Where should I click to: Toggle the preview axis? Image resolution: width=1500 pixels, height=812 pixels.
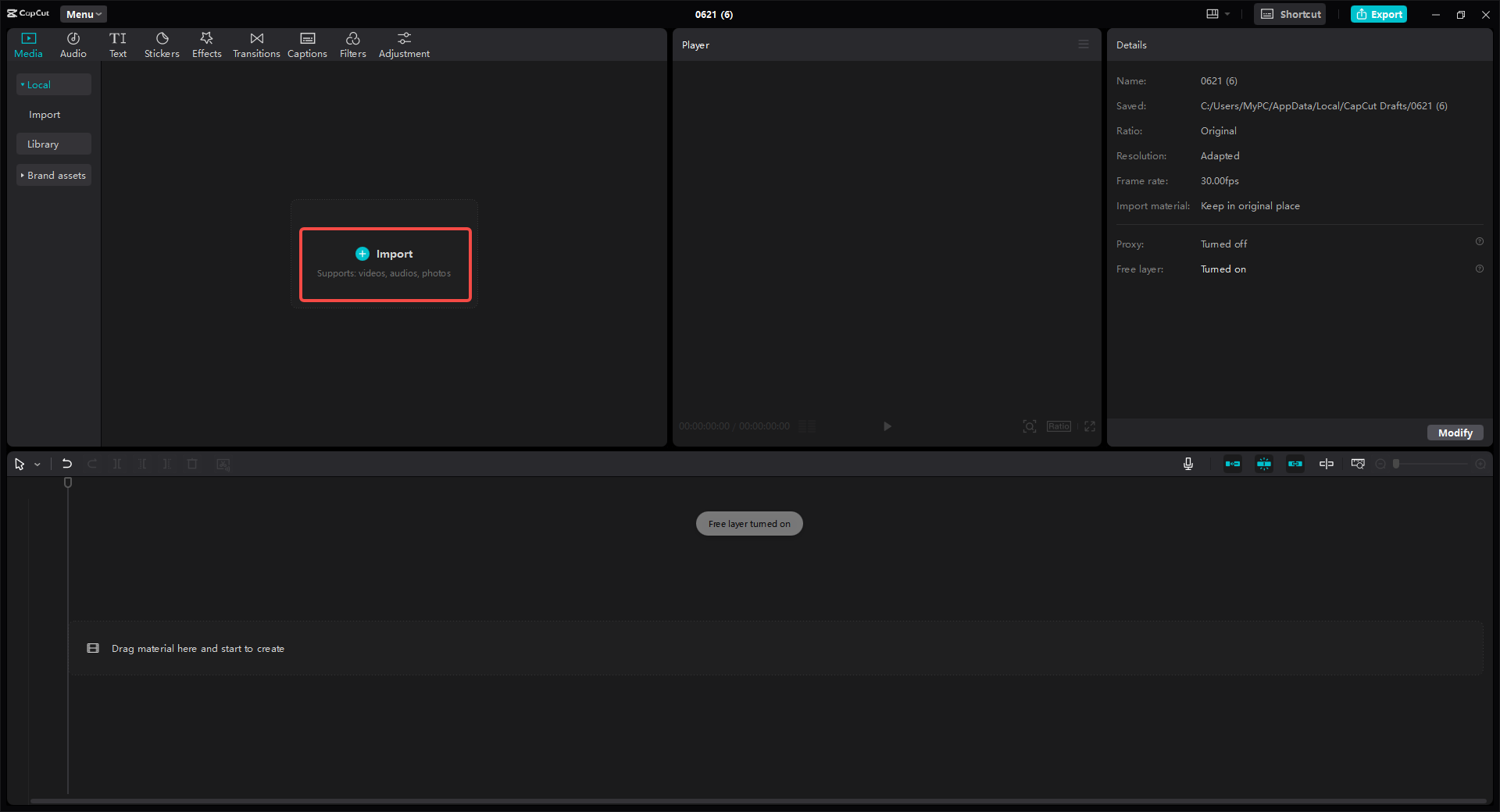coord(1327,464)
